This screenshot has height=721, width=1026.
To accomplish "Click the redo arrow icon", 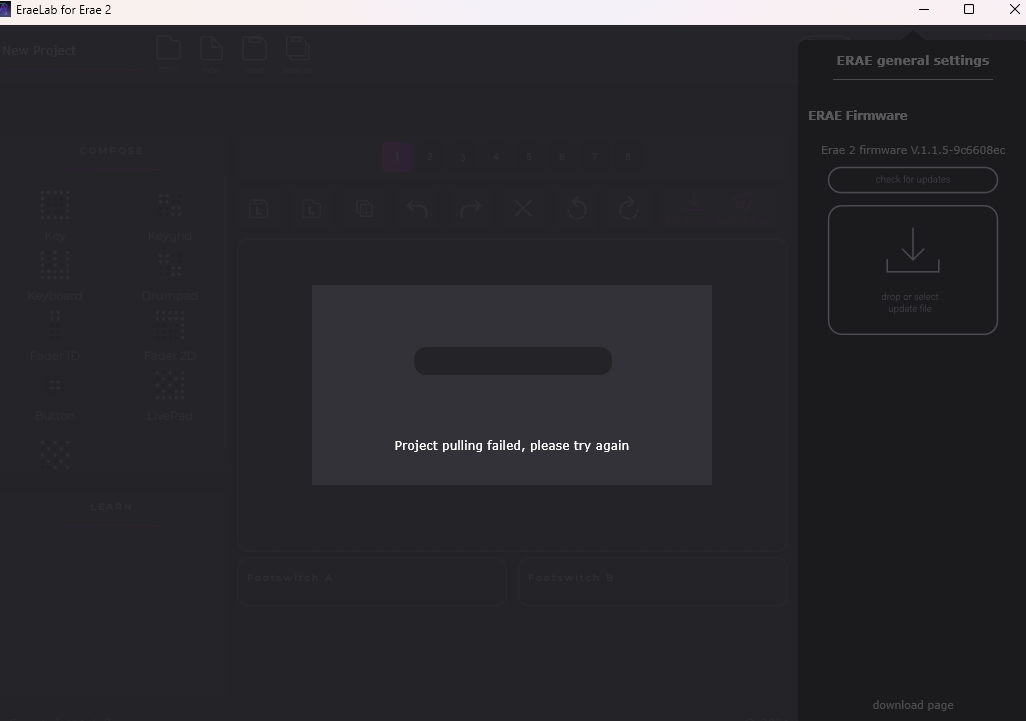I will click(470, 209).
